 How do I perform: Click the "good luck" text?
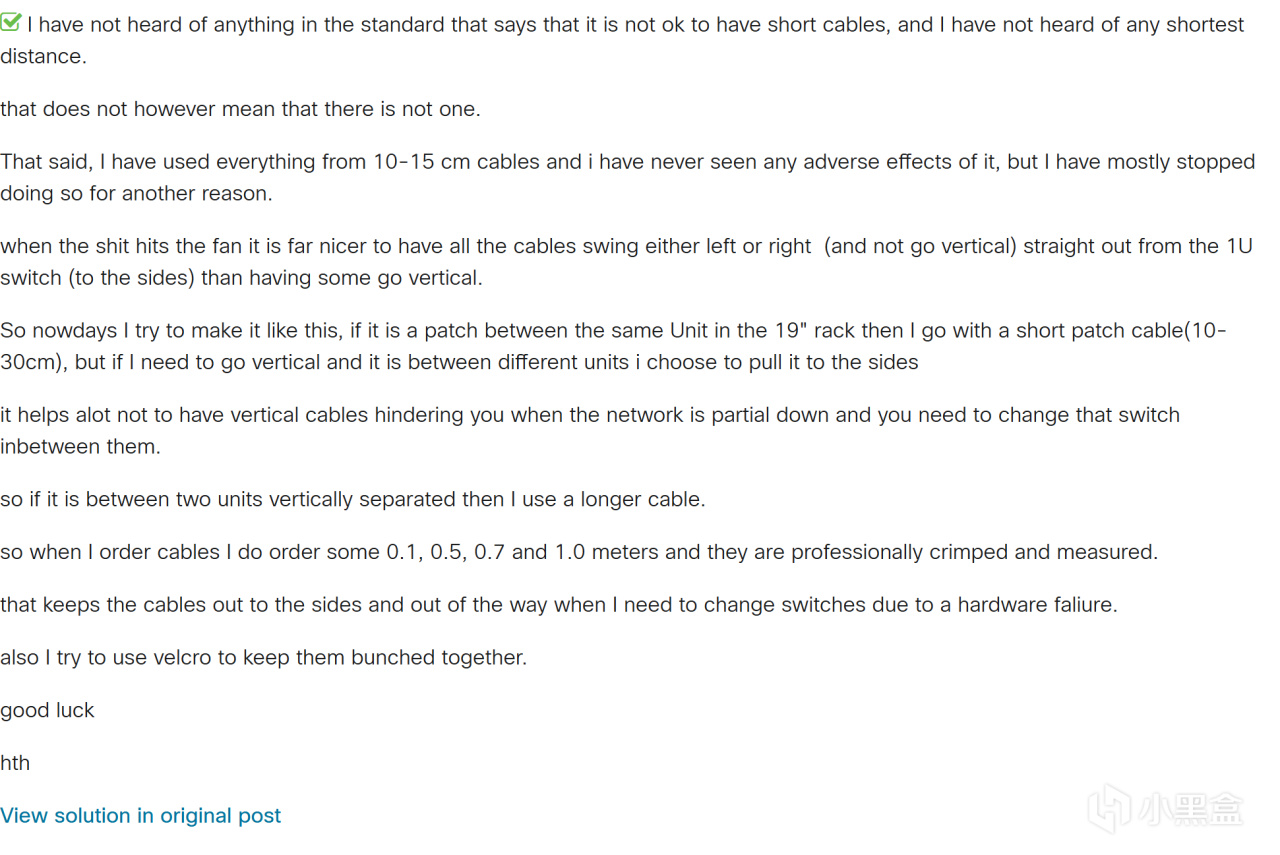pyautogui.click(x=47, y=711)
